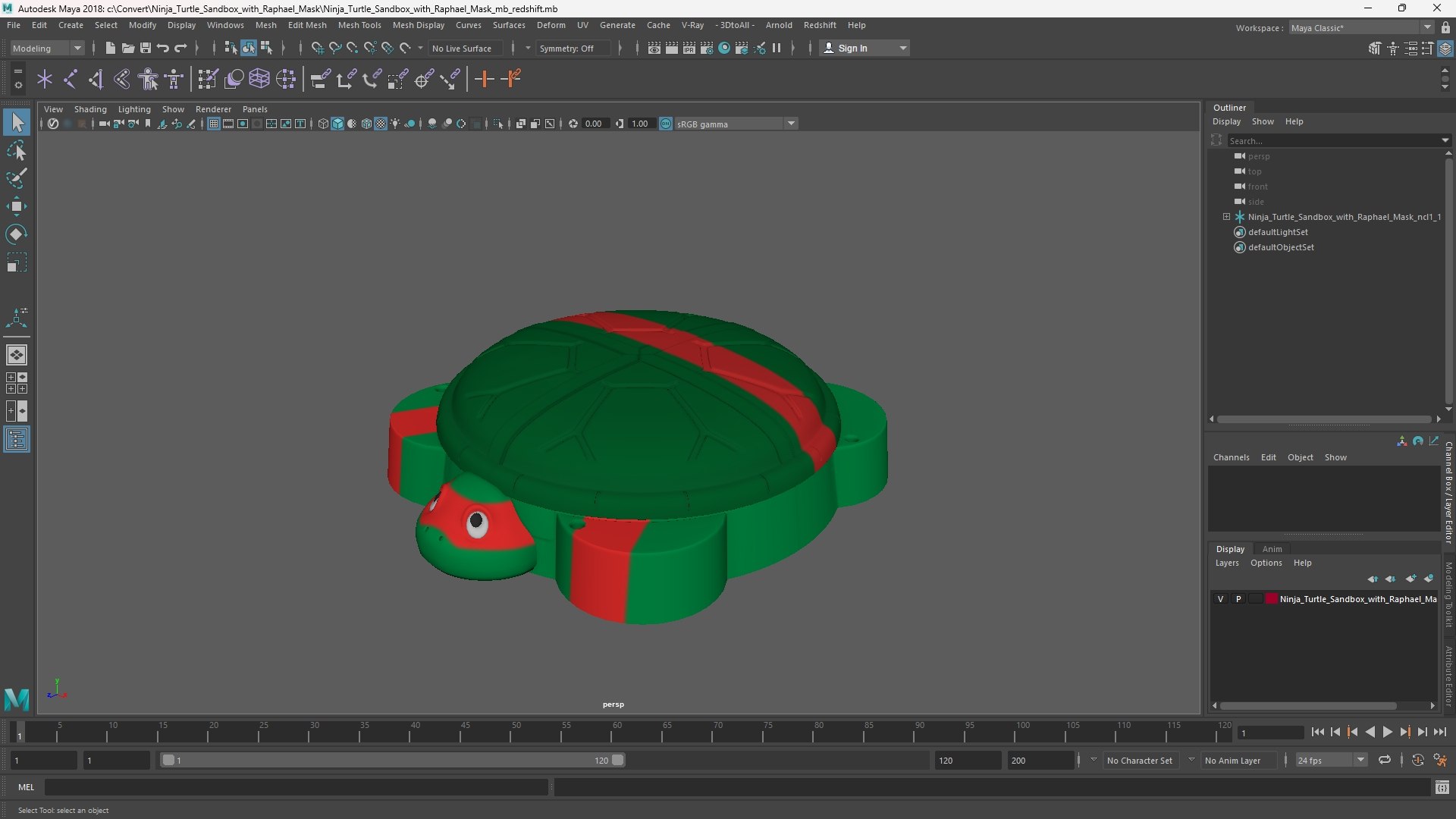Viewport: 1456px width, 819px height.
Task: Expand Ninja_Turtle_Sandbox node in Outliner
Action: 1226,217
